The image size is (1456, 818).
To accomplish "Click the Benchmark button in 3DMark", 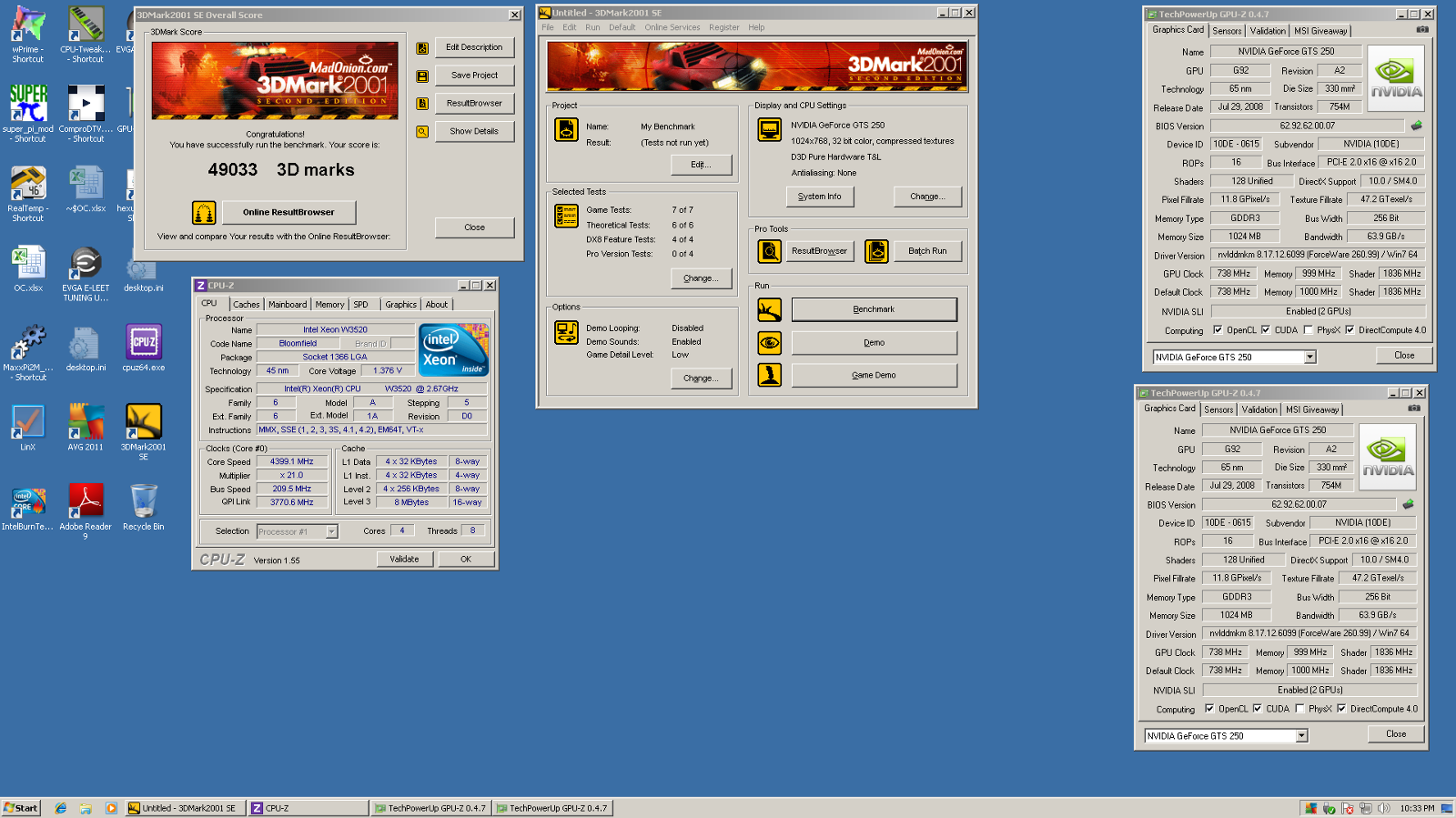I will pos(874,309).
